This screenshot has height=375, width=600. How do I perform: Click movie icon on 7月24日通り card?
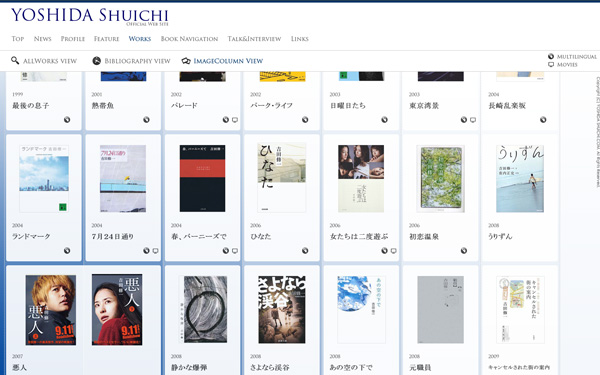(x=155, y=251)
